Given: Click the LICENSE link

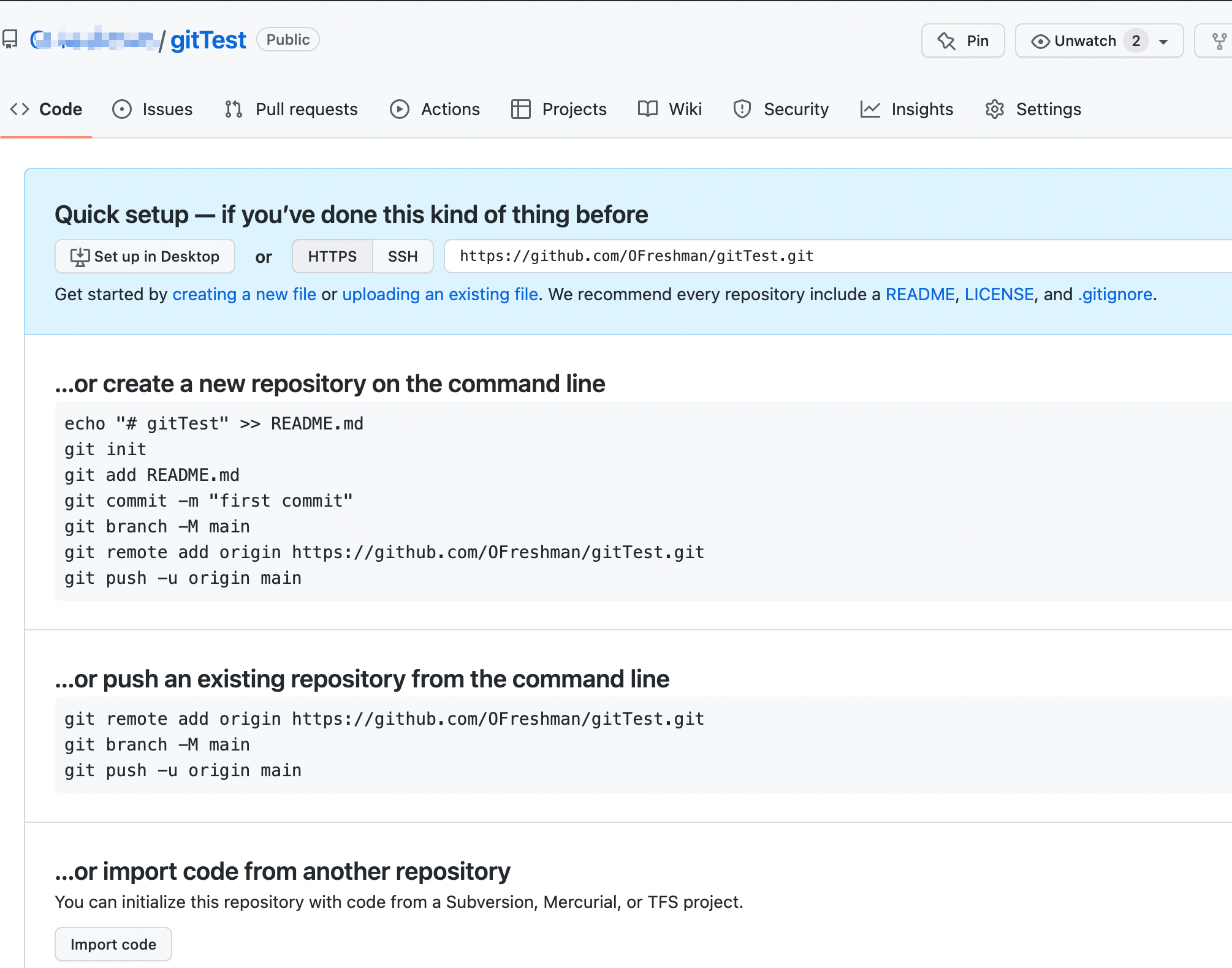Looking at the screenshot, I should [x=999, y=295].
